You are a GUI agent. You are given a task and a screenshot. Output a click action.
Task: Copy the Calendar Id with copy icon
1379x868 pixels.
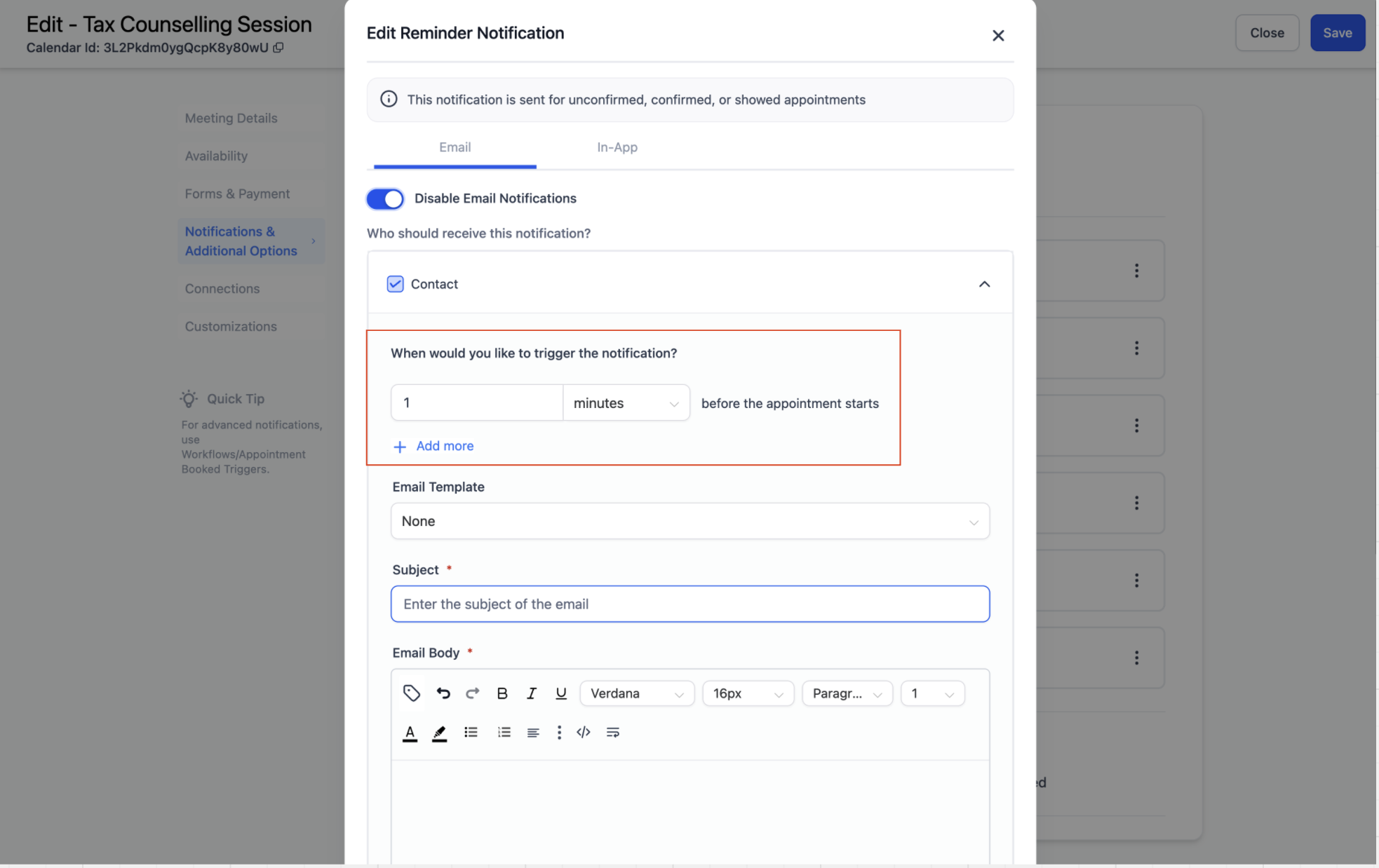(x=278, y=48)
